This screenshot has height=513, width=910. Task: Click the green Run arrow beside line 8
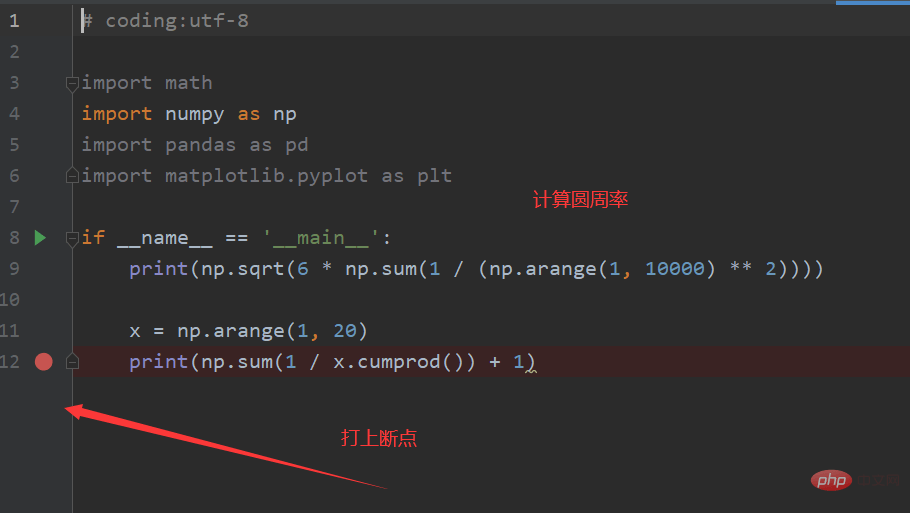(x=40, y=238)
